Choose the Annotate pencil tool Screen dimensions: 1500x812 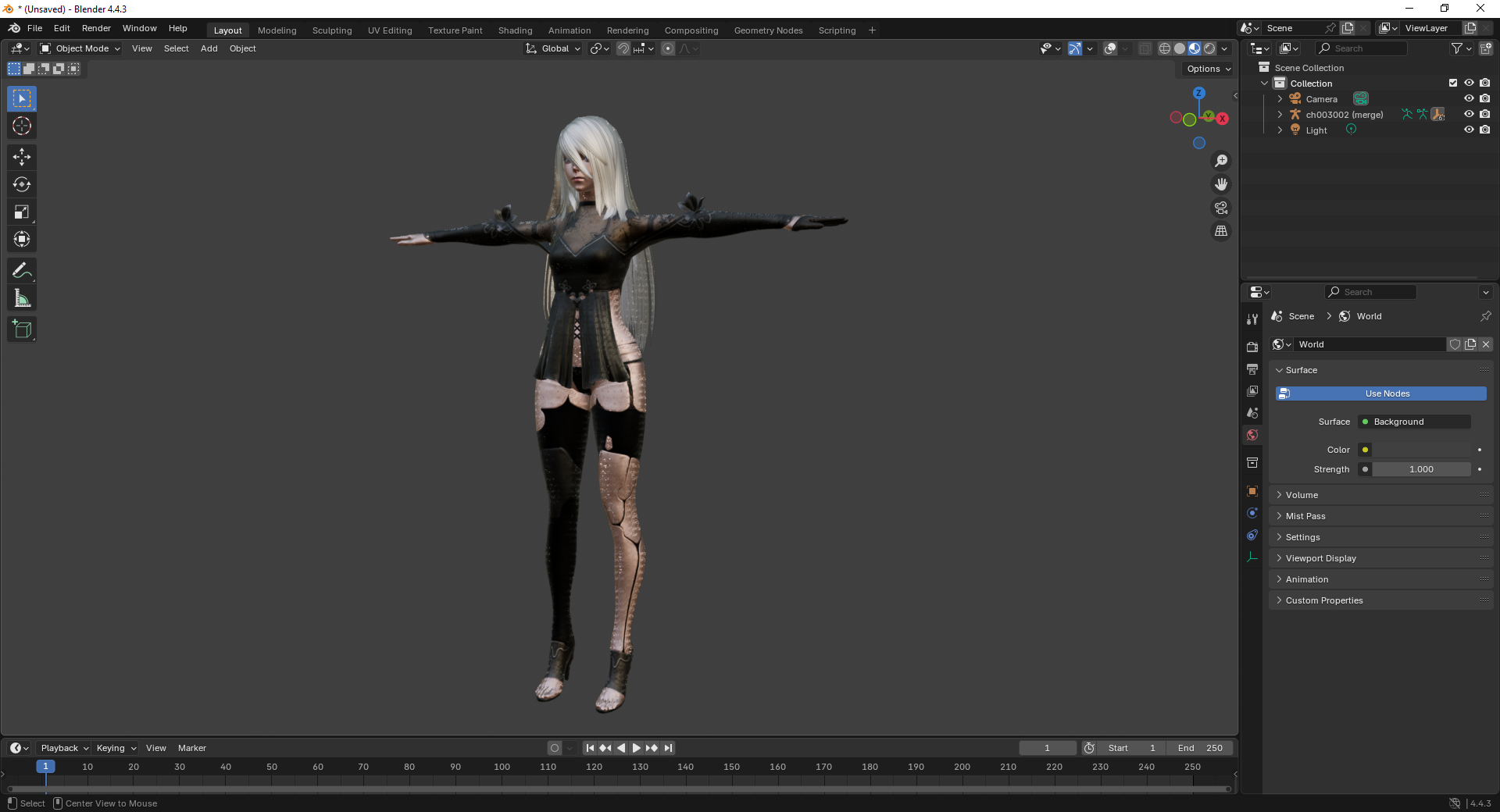tap(22, 271)
